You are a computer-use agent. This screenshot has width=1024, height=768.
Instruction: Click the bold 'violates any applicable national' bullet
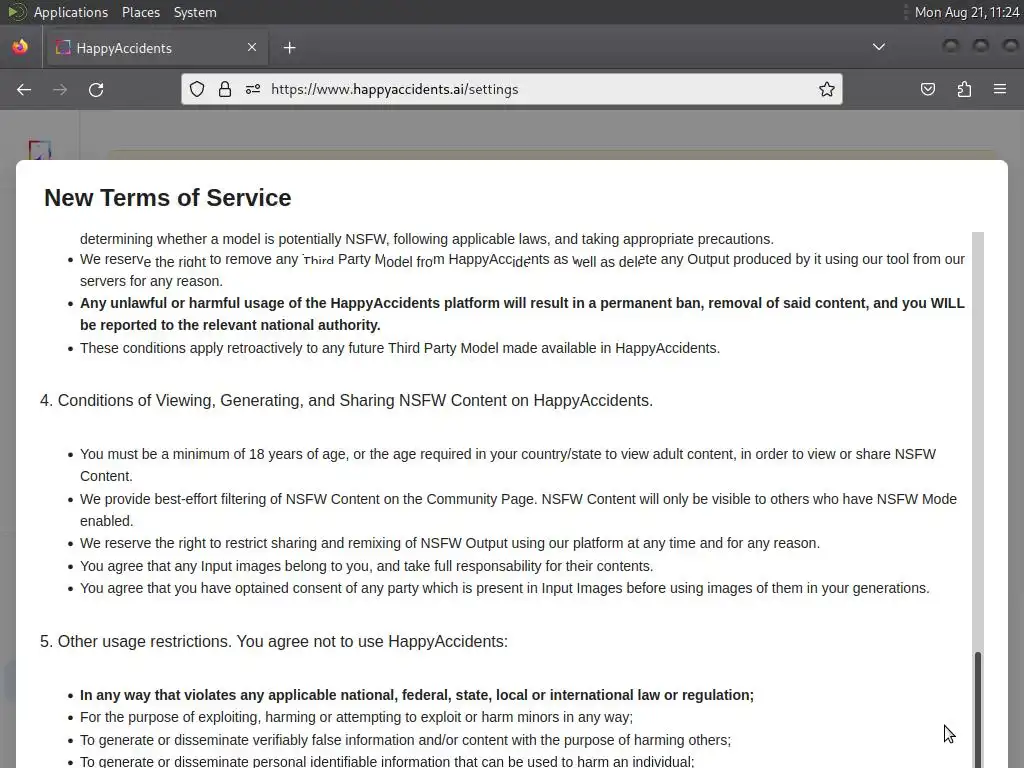[x=417, y=695]
